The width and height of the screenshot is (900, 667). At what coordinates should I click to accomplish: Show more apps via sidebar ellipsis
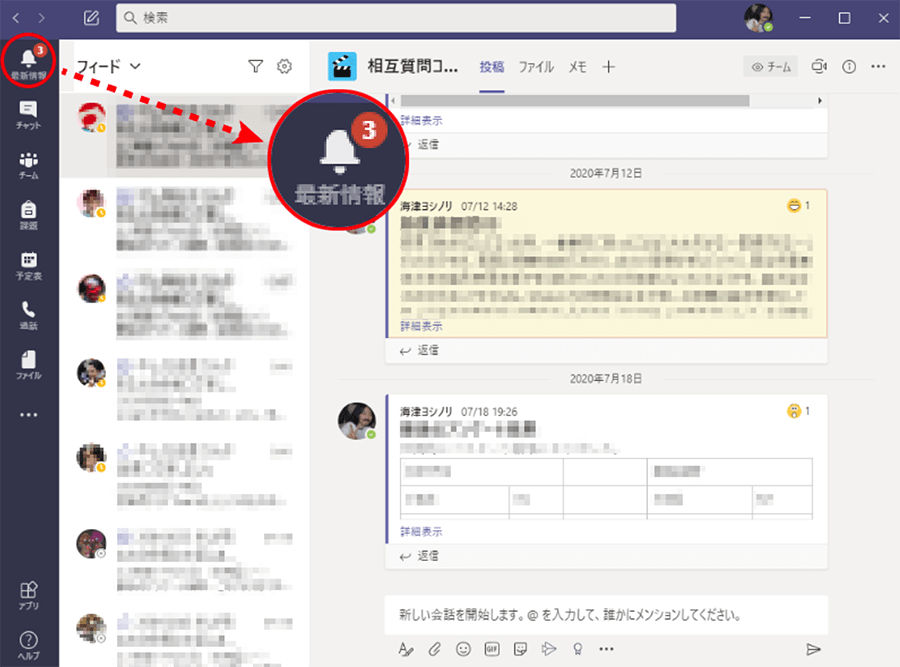pyautogui.click(x=28, y=414)
